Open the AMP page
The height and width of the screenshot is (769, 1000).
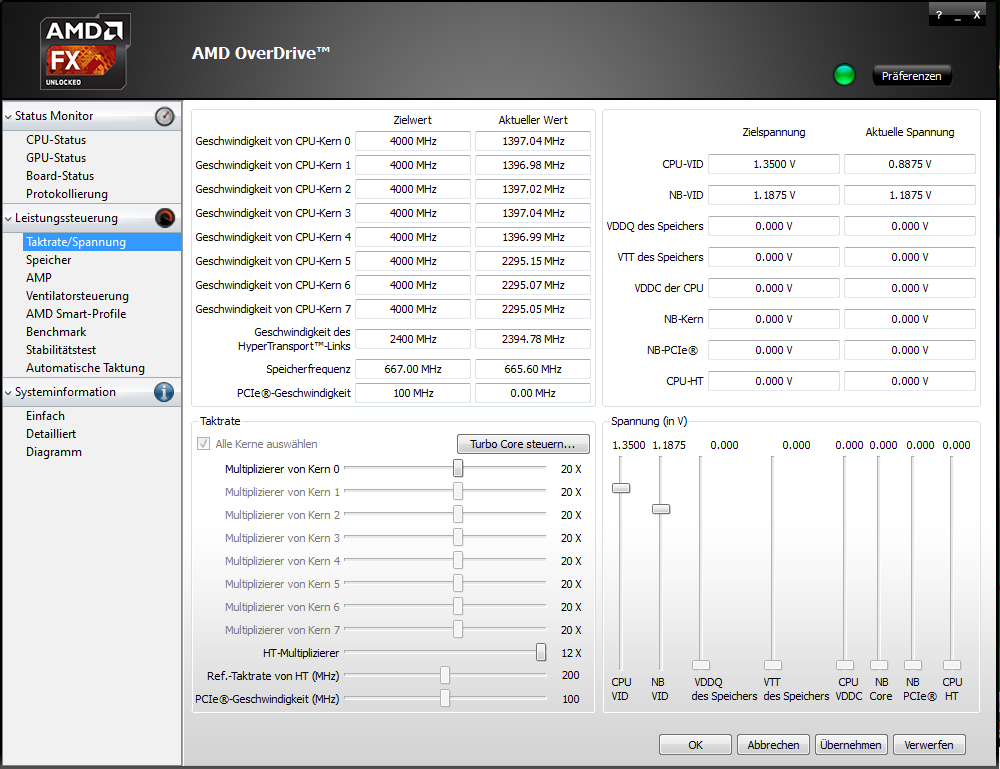[x=39, y=277]
